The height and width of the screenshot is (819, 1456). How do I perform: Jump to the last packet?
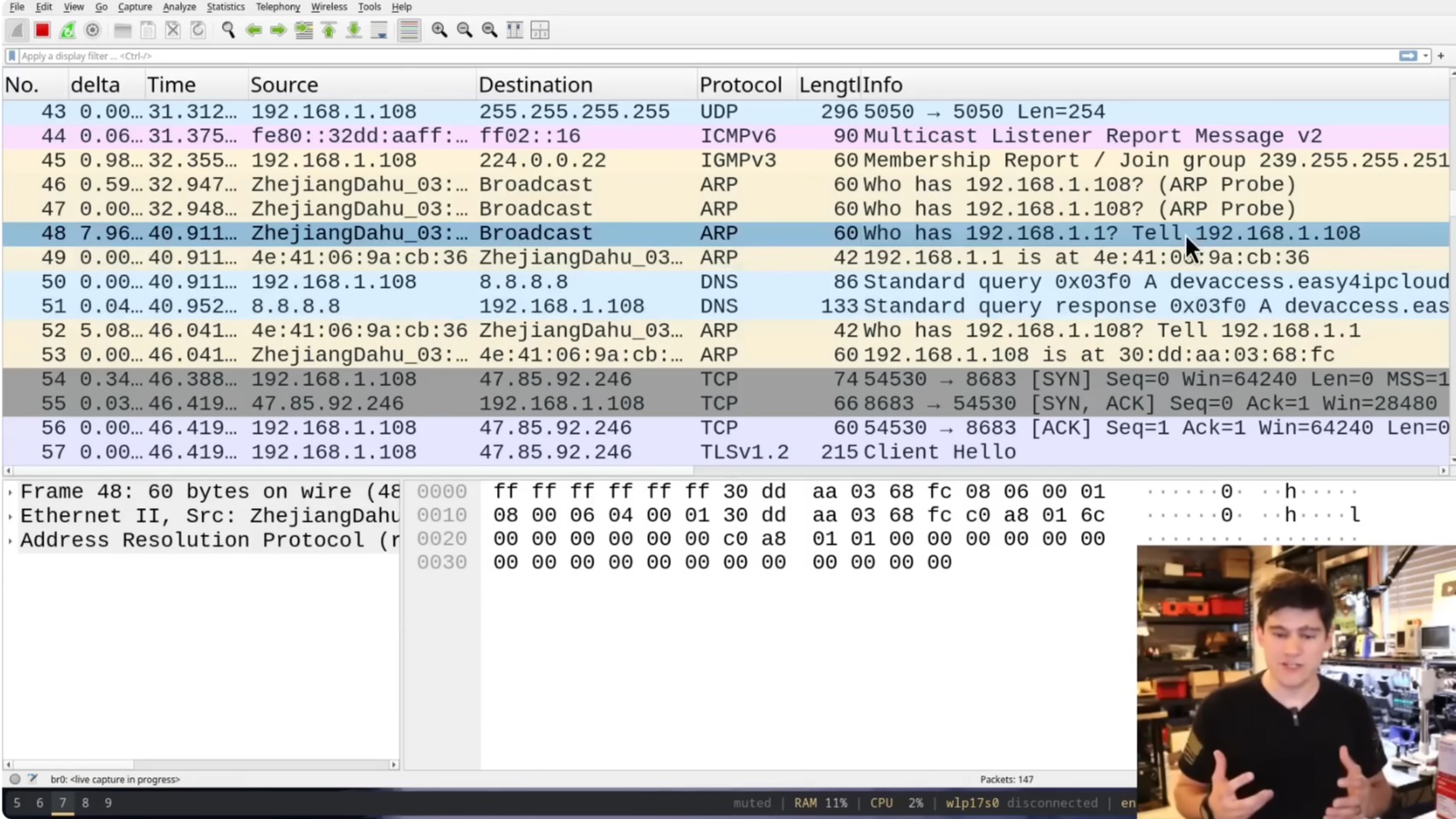tap(353, 30)
